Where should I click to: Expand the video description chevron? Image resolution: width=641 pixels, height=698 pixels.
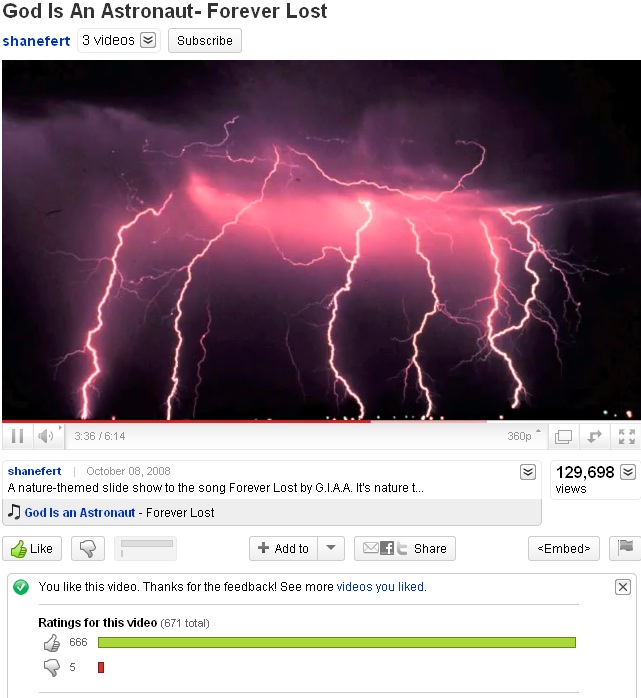pyautogui.click(x=527, y=472)
